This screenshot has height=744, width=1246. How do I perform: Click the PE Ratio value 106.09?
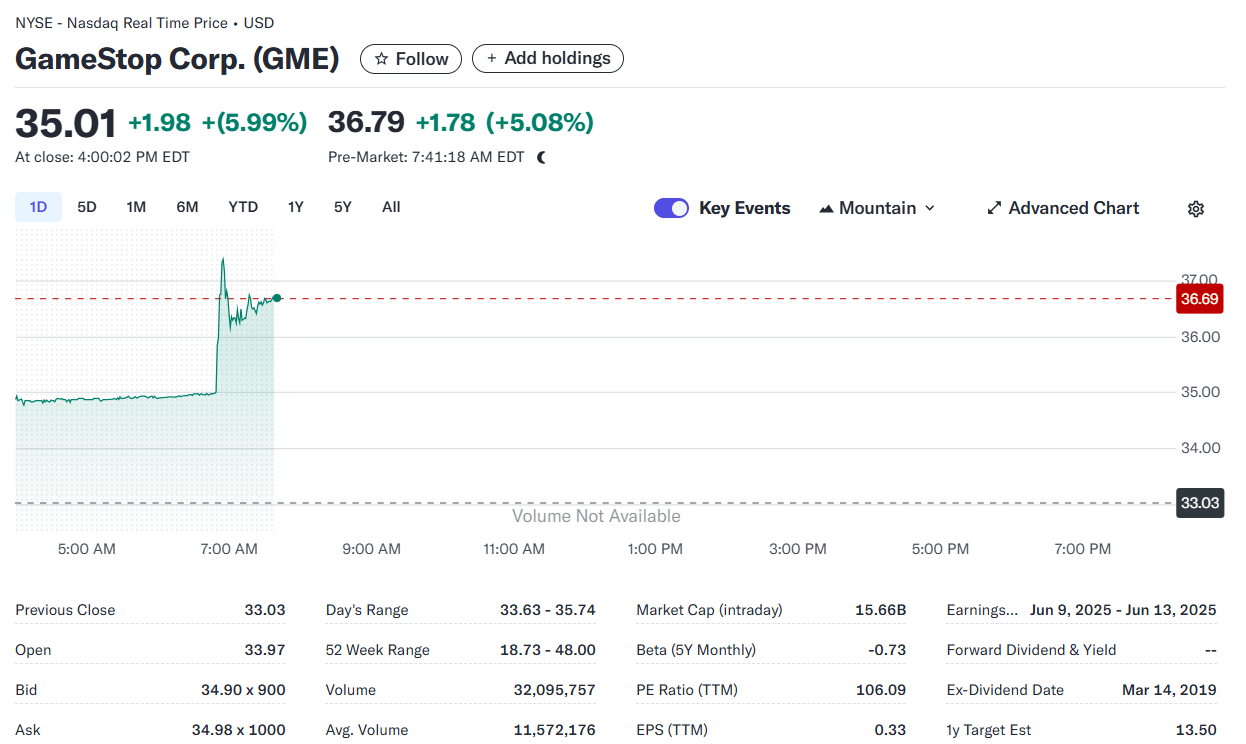[881, 690]
